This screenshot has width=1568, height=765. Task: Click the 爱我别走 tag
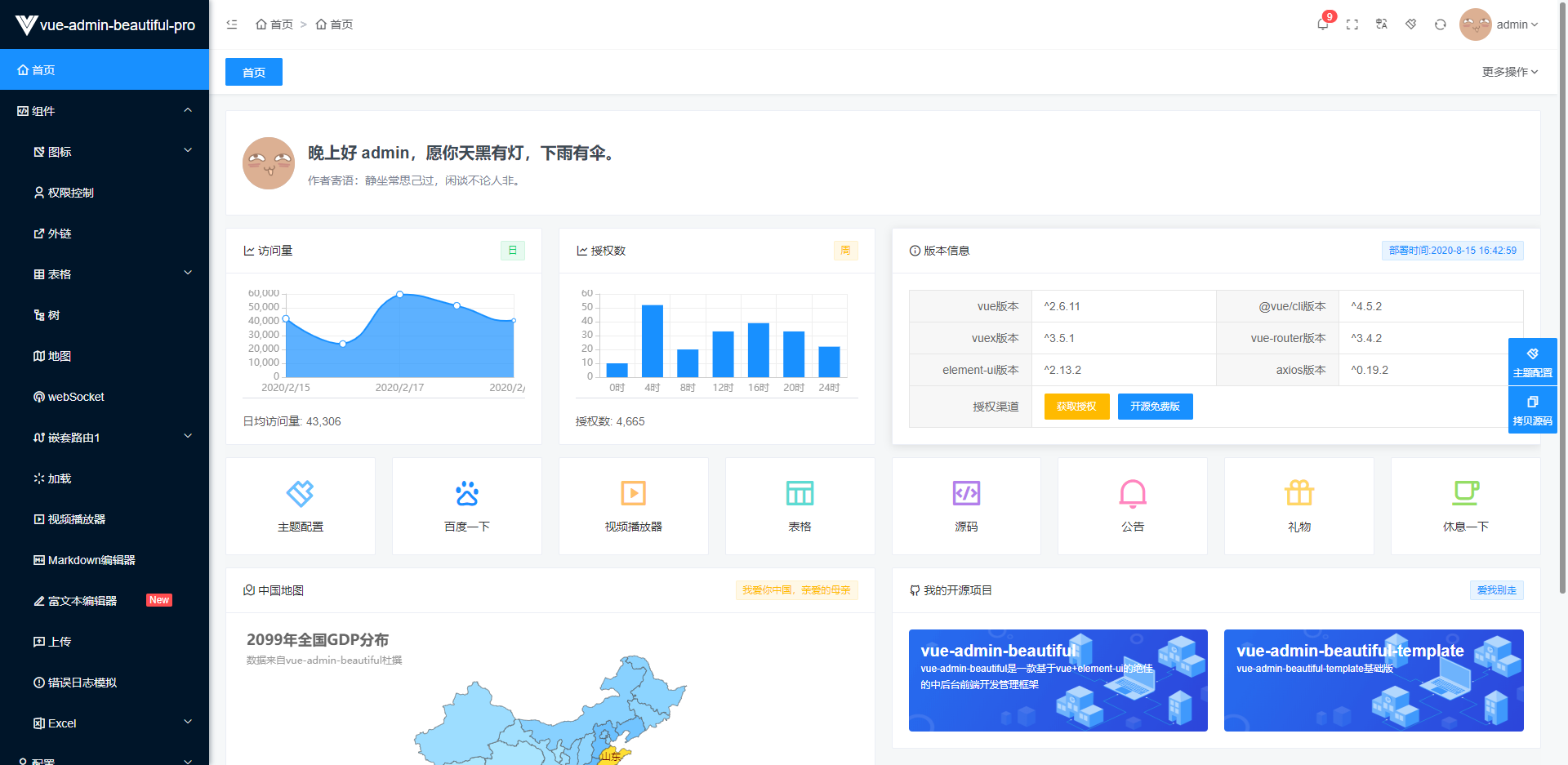click(1496, 590)
